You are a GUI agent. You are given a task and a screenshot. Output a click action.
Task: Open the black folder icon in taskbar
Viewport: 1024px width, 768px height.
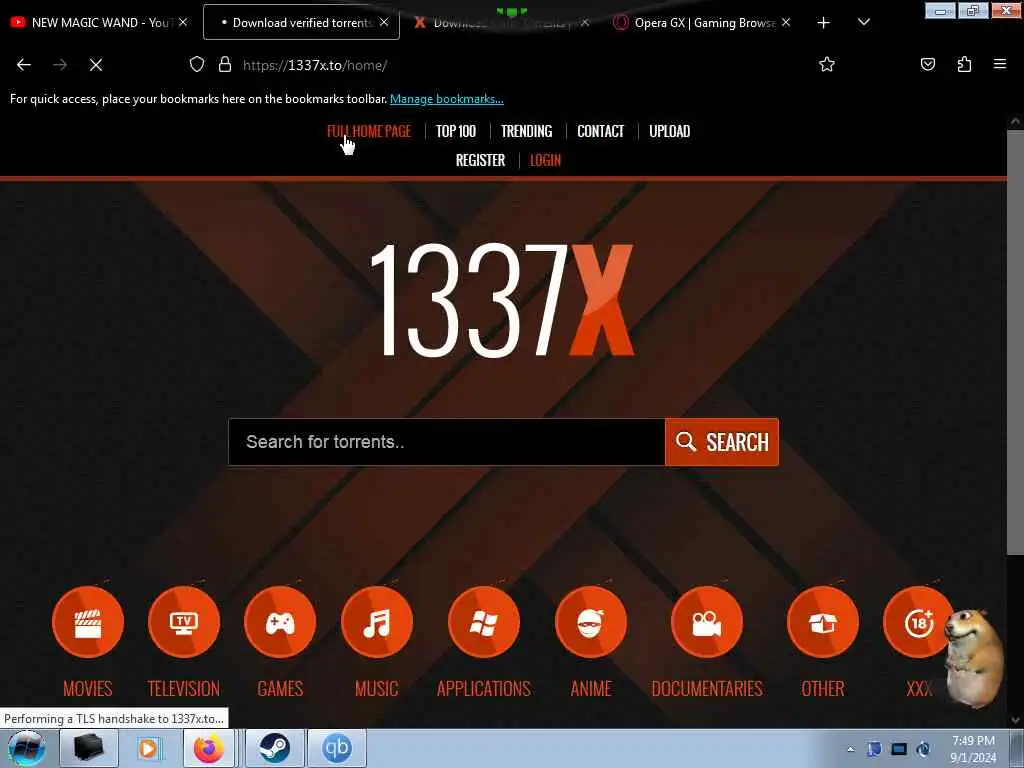(x=88, y=748)
